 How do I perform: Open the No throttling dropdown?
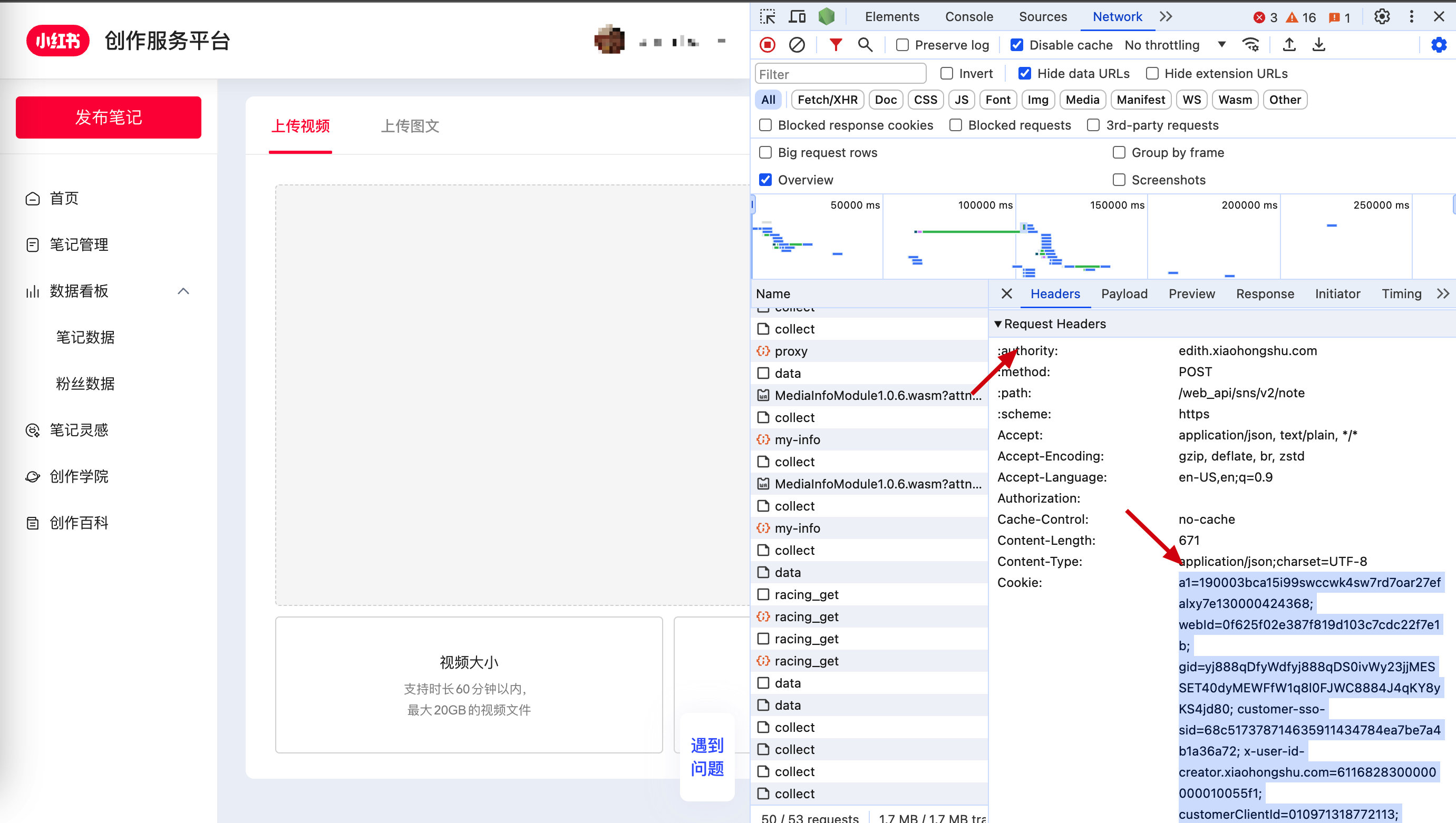coord(1175,45)
